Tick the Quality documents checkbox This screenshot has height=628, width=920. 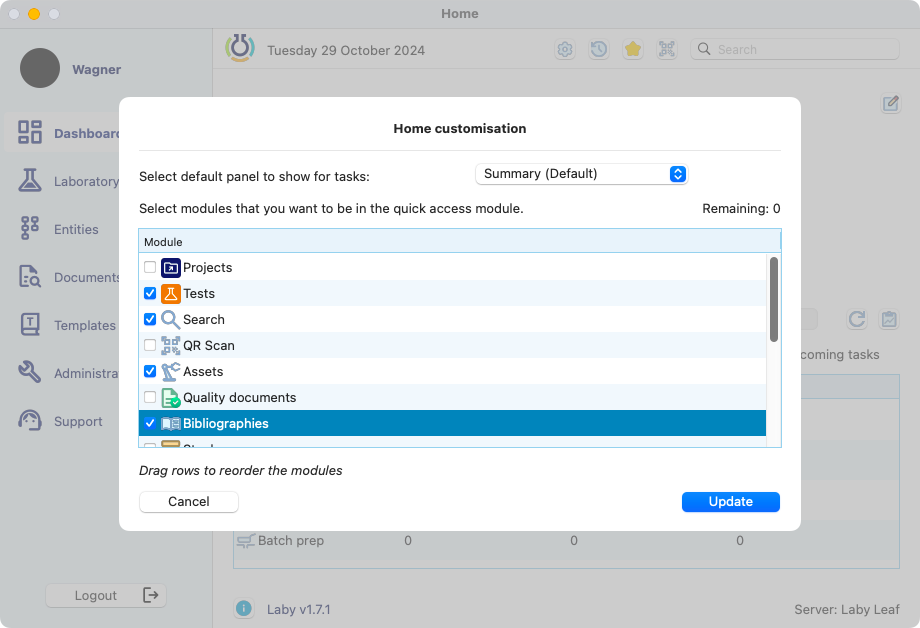[x=150, y=397]
